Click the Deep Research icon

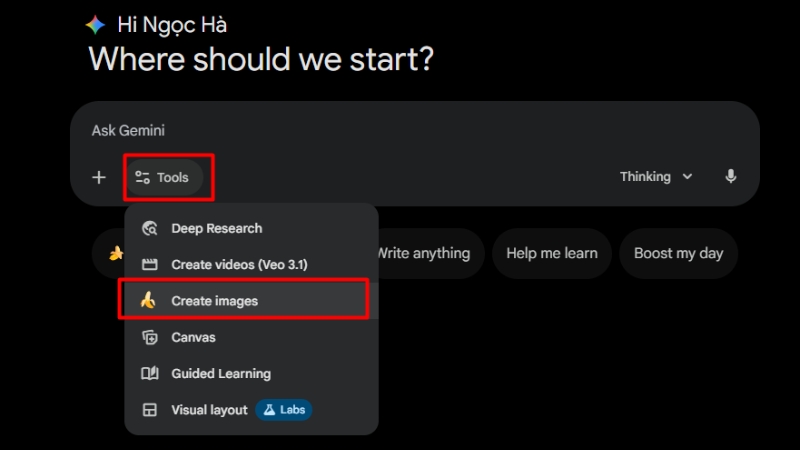click(x=150, y=229)
